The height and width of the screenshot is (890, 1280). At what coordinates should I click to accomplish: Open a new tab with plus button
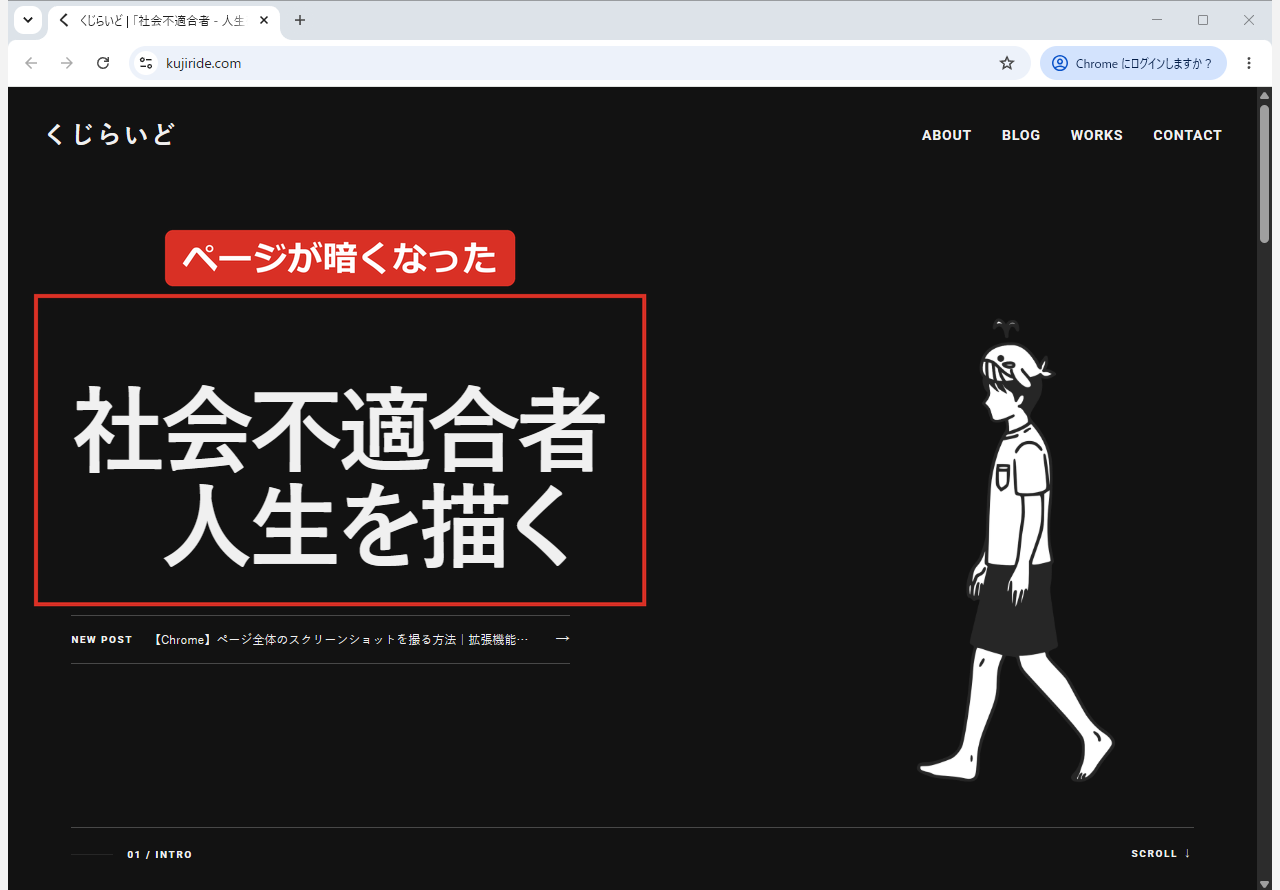[299, 20]
